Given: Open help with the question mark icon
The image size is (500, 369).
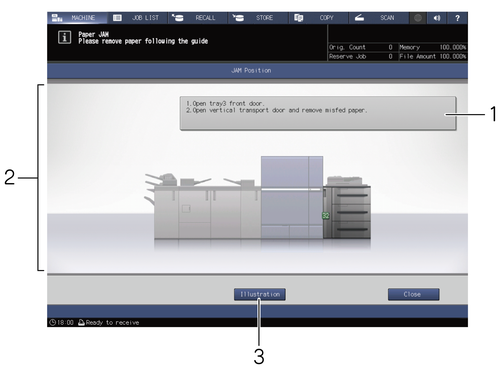Looking at the screenshot, I should click(x=457, y=18).
